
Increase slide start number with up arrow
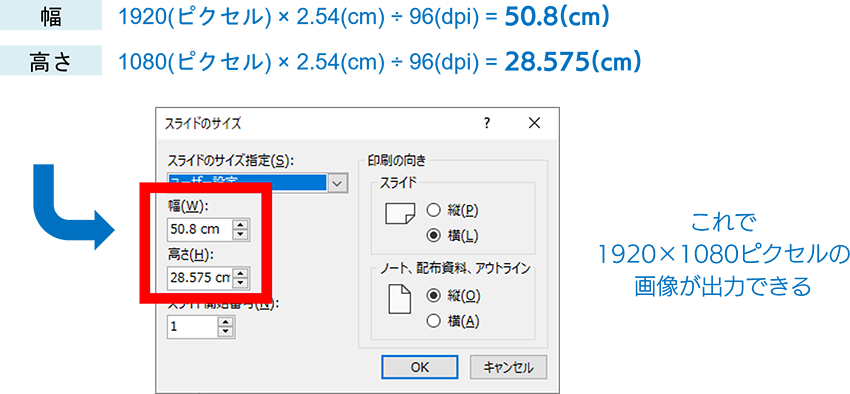[226, 321]
